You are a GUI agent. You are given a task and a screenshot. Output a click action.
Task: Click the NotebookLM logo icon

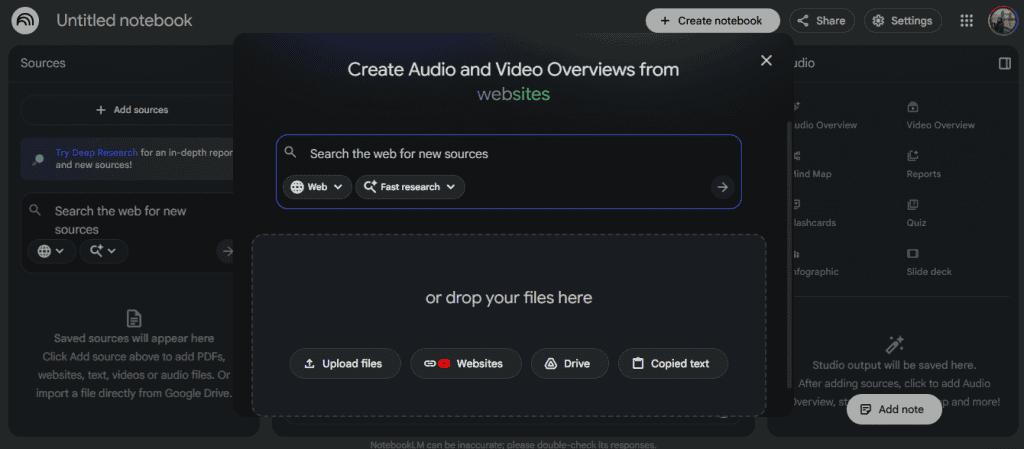tap(27, 20)
